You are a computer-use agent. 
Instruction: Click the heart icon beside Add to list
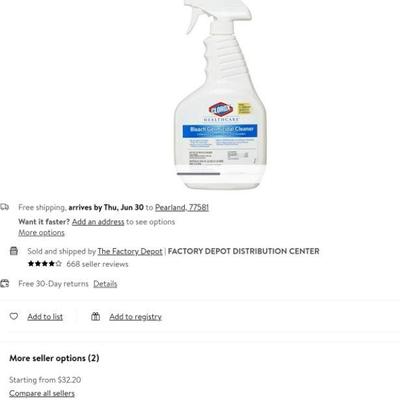click(x=14, y=316)
